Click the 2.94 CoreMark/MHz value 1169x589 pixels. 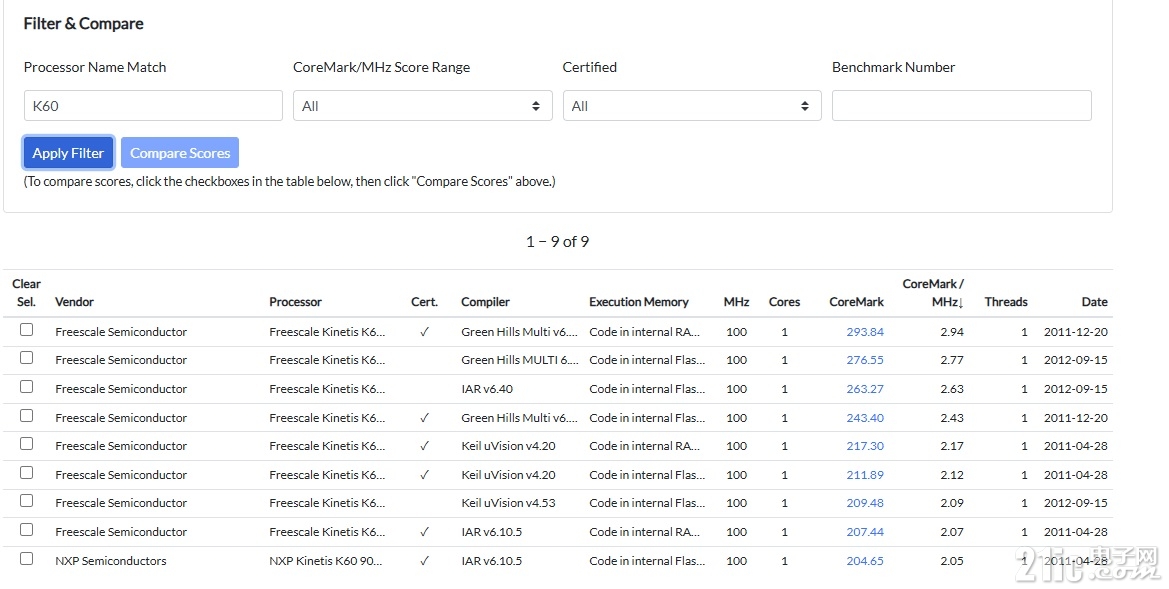point(952,332)
